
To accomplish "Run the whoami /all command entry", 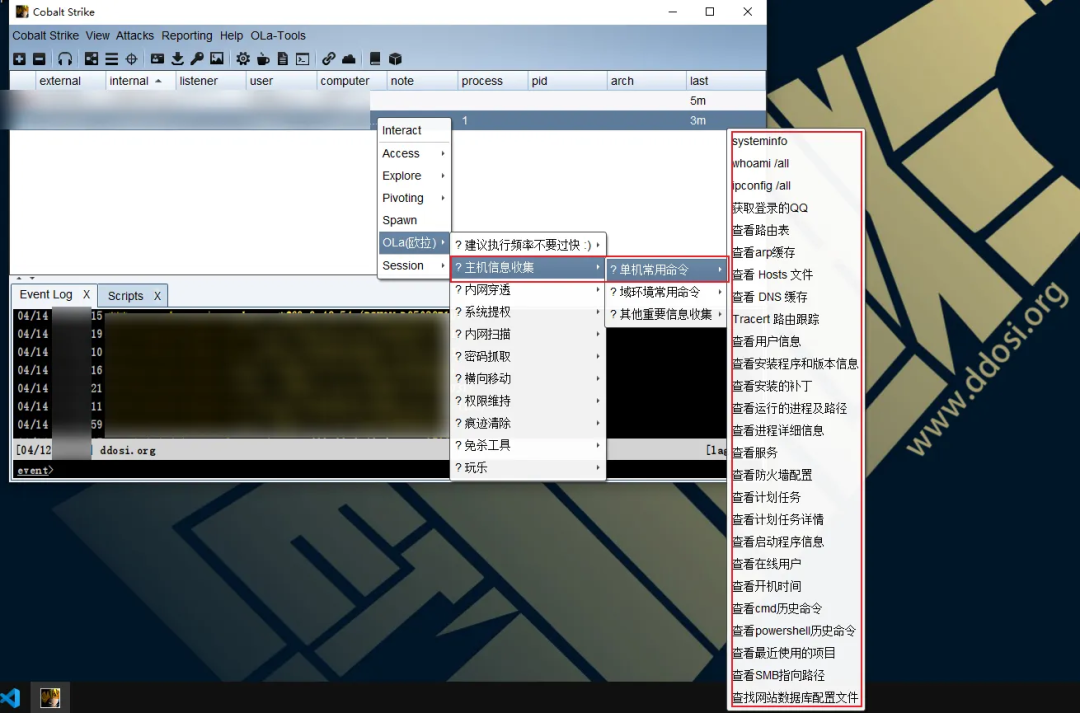I will click(796, 163).
